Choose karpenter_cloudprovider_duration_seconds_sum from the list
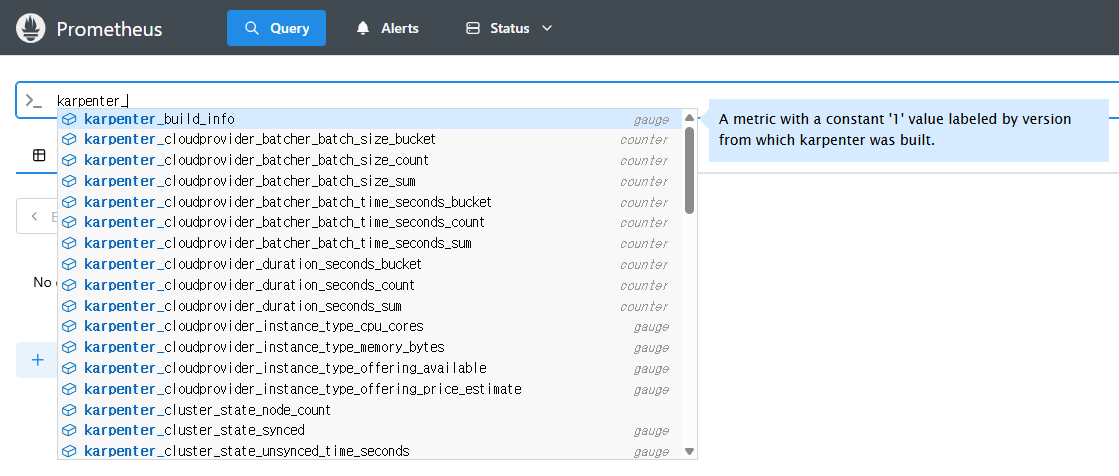The image size is (1119, 476). [x=243, y=306]
